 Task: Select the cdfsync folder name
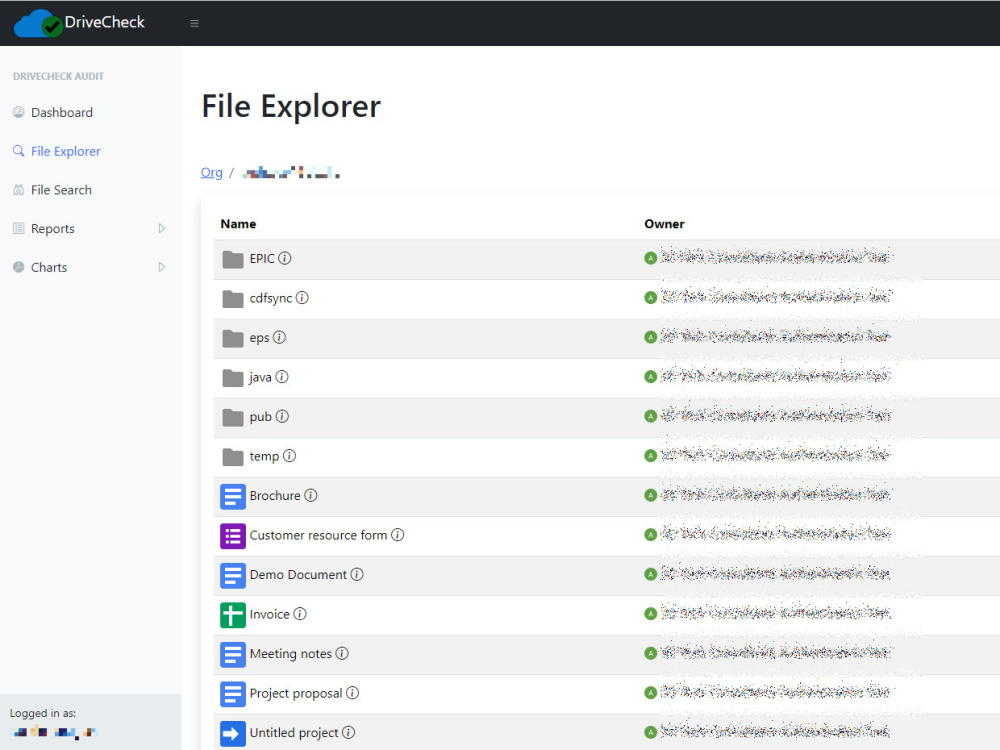[270, 298]
